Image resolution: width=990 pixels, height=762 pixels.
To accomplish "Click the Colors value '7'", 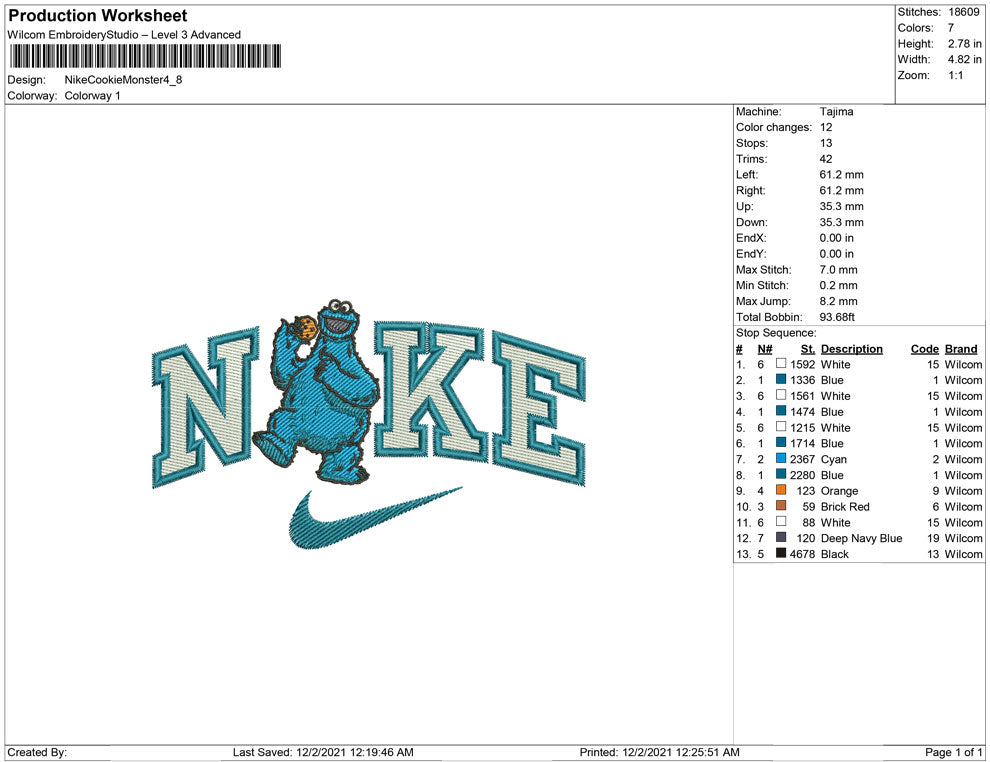I will 951,28.
